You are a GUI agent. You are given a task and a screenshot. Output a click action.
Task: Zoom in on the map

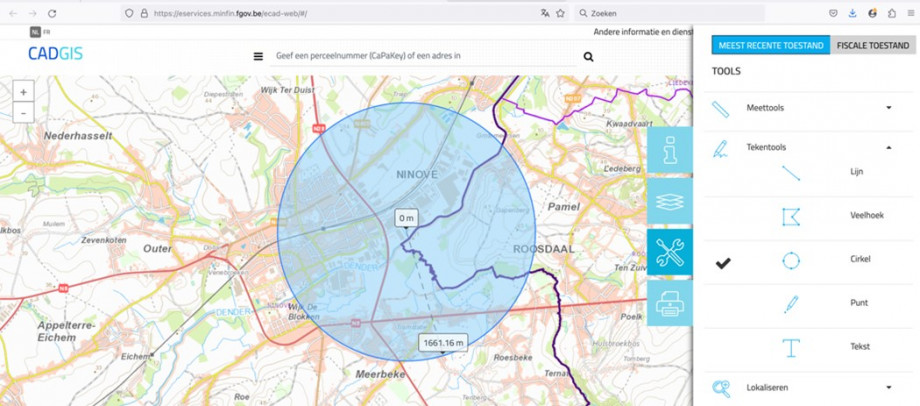click(x=24, y=92)
